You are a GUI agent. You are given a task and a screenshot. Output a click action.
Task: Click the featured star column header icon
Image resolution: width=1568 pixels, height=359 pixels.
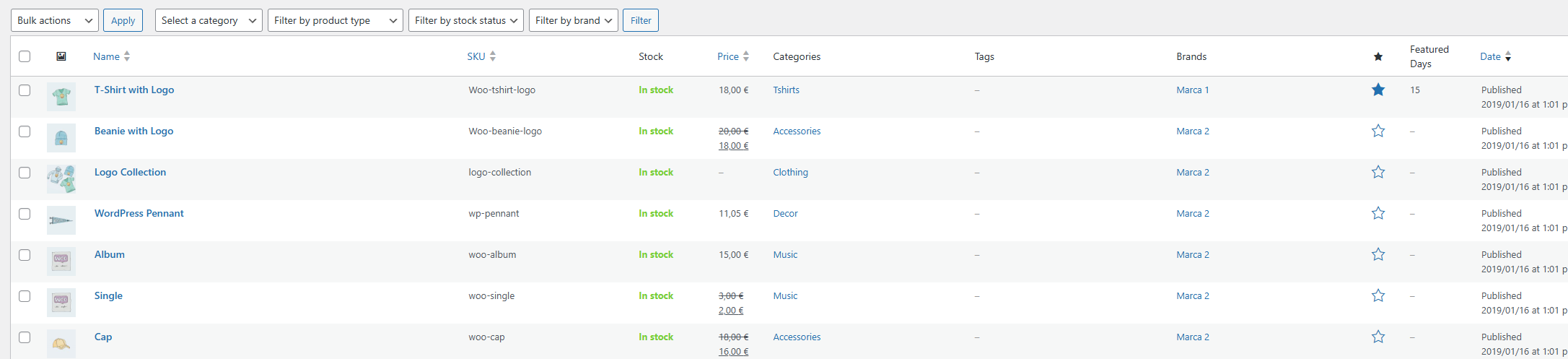1378,56
